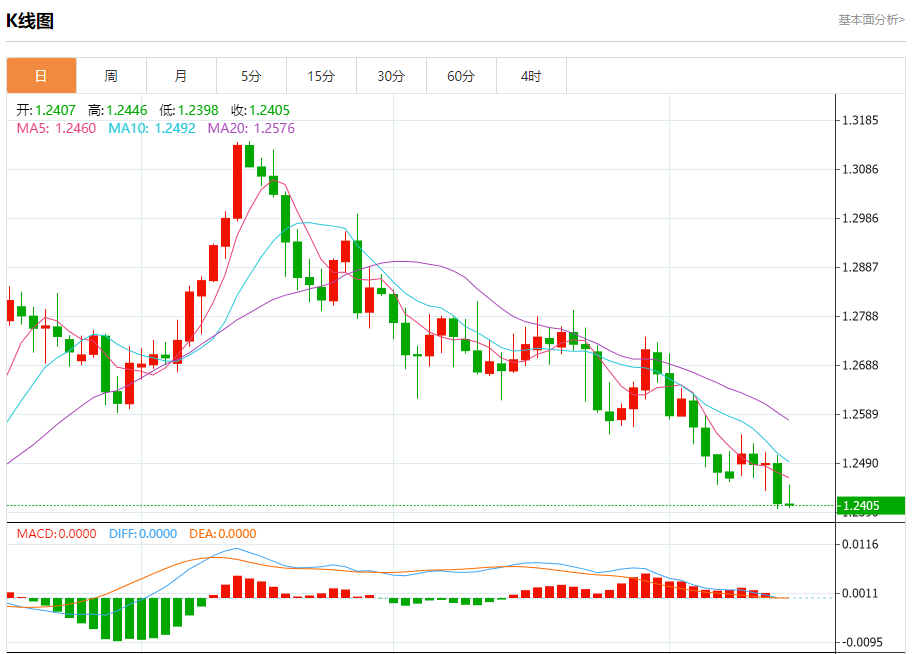Open the 基本面分析 link

(871, 20)
